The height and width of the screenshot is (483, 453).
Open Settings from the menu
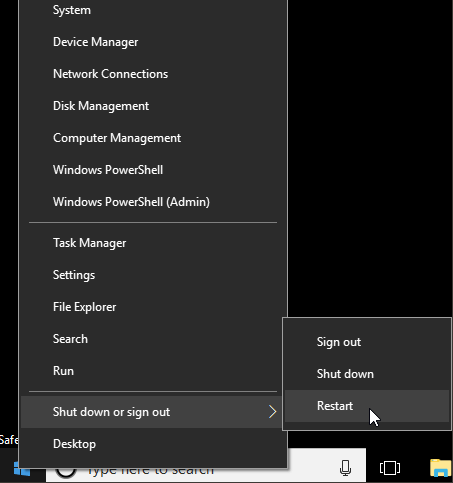pyautogui.click(x=153, y=275)
